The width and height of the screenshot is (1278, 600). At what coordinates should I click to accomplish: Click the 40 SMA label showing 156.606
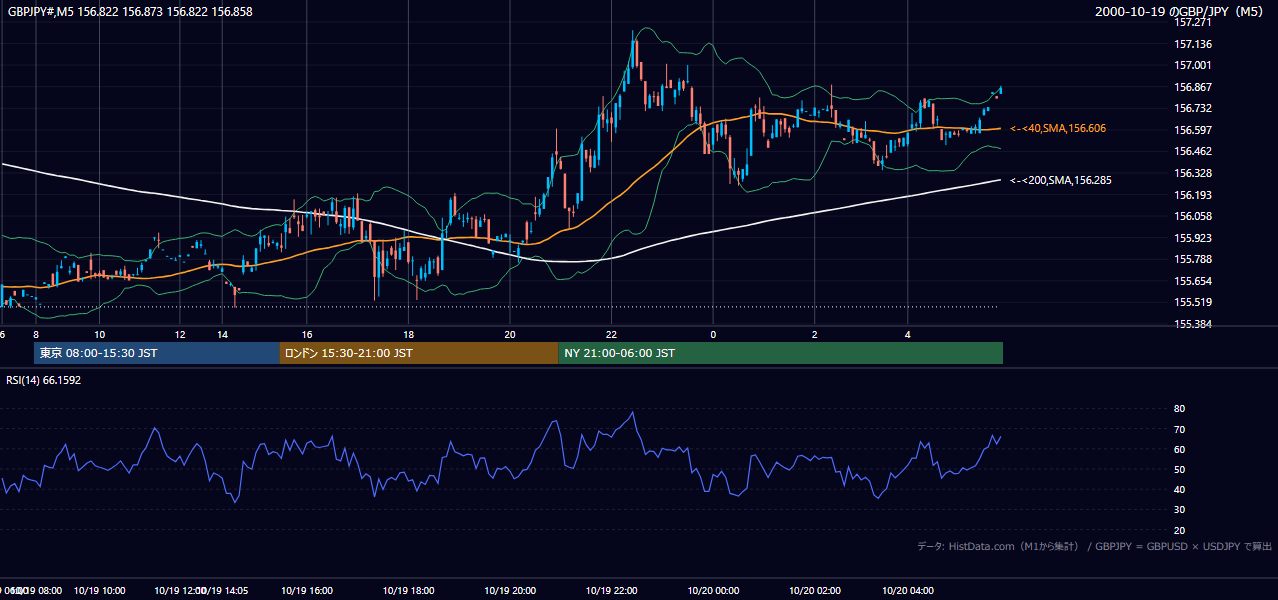pyautogui.click(x=1058, y=128)
